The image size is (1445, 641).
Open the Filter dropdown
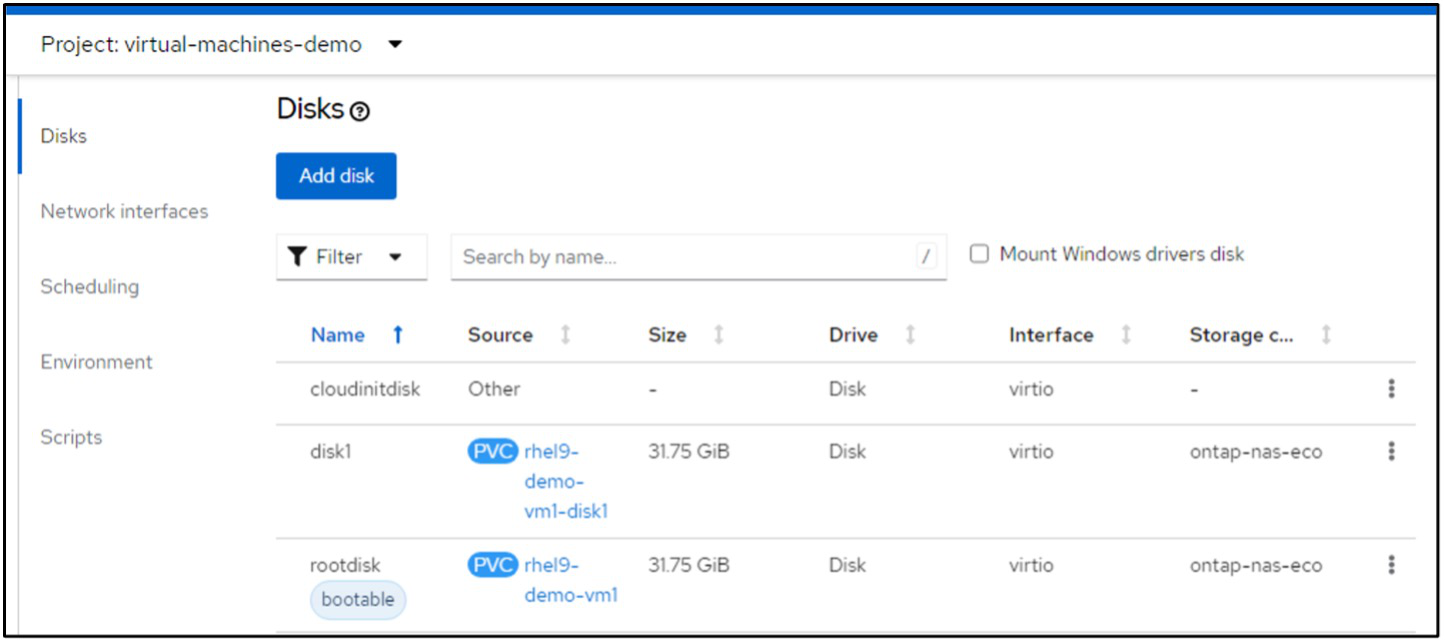click(351, 257)
